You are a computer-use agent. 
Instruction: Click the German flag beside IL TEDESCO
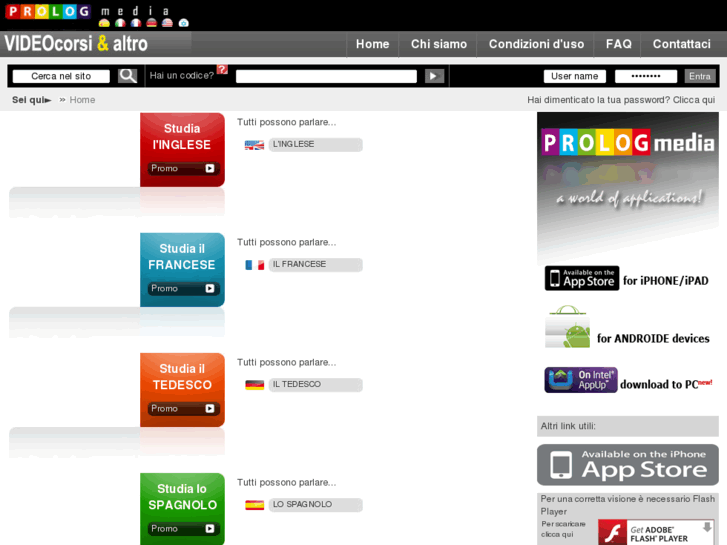pyautogui.click(x=255, y=385)
